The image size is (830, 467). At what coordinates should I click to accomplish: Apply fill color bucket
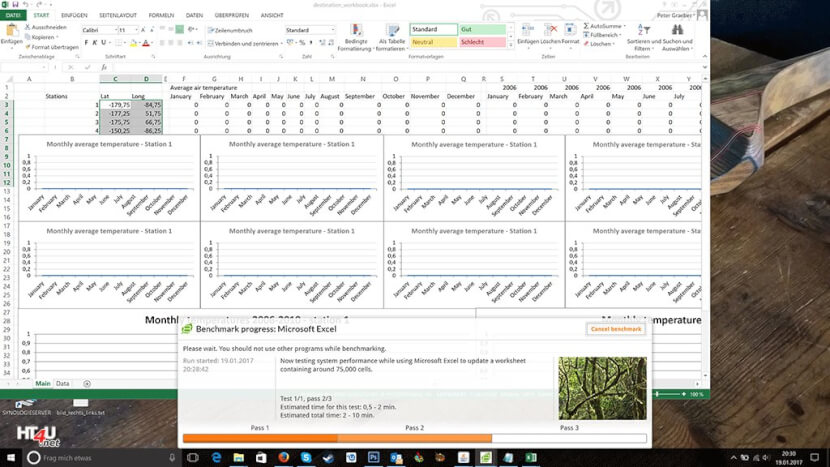(133, 43)
